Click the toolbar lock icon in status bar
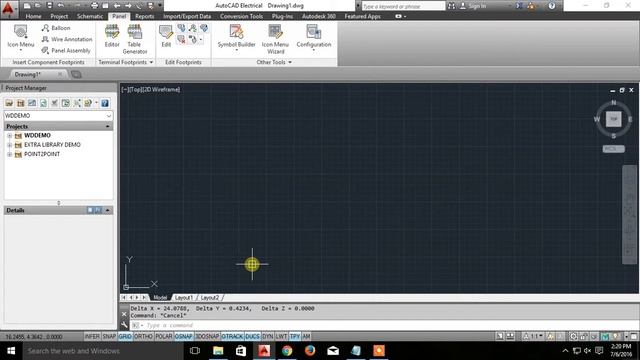This screenshot has width=640, height=360. 584,336
